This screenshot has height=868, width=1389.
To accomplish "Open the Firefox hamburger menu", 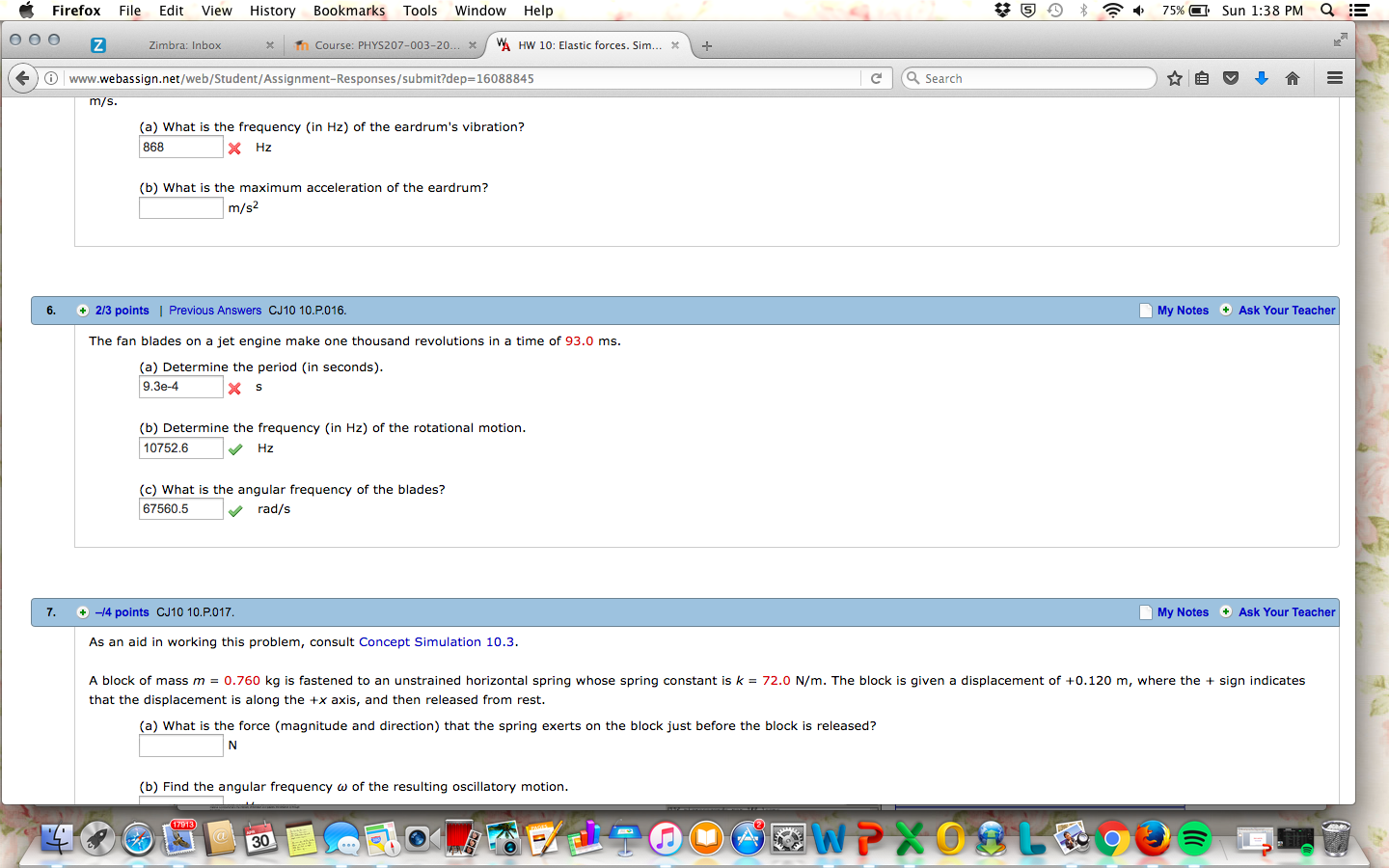I will click(x=1335, y=78).
